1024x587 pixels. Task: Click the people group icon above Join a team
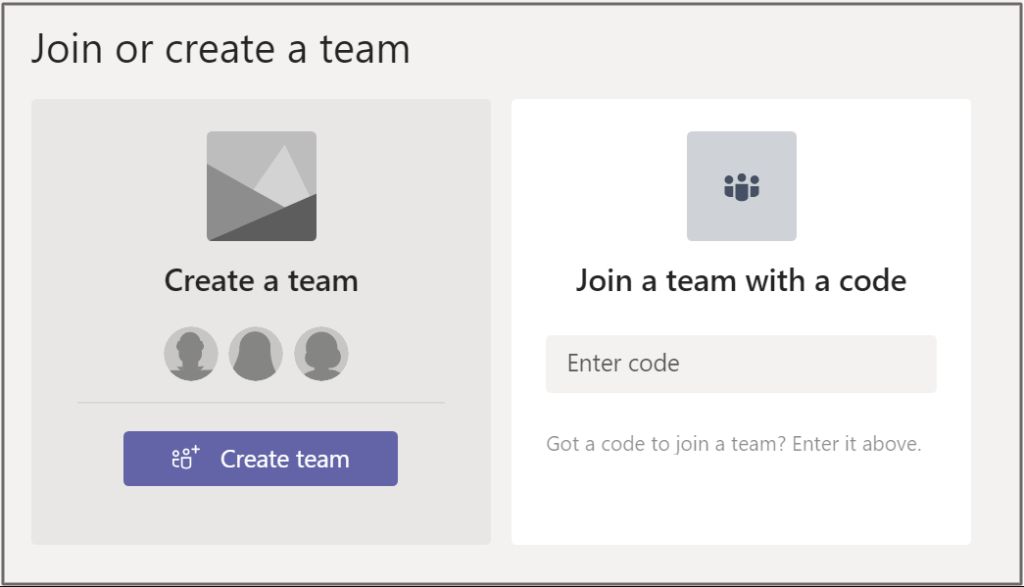click(741, 186)
